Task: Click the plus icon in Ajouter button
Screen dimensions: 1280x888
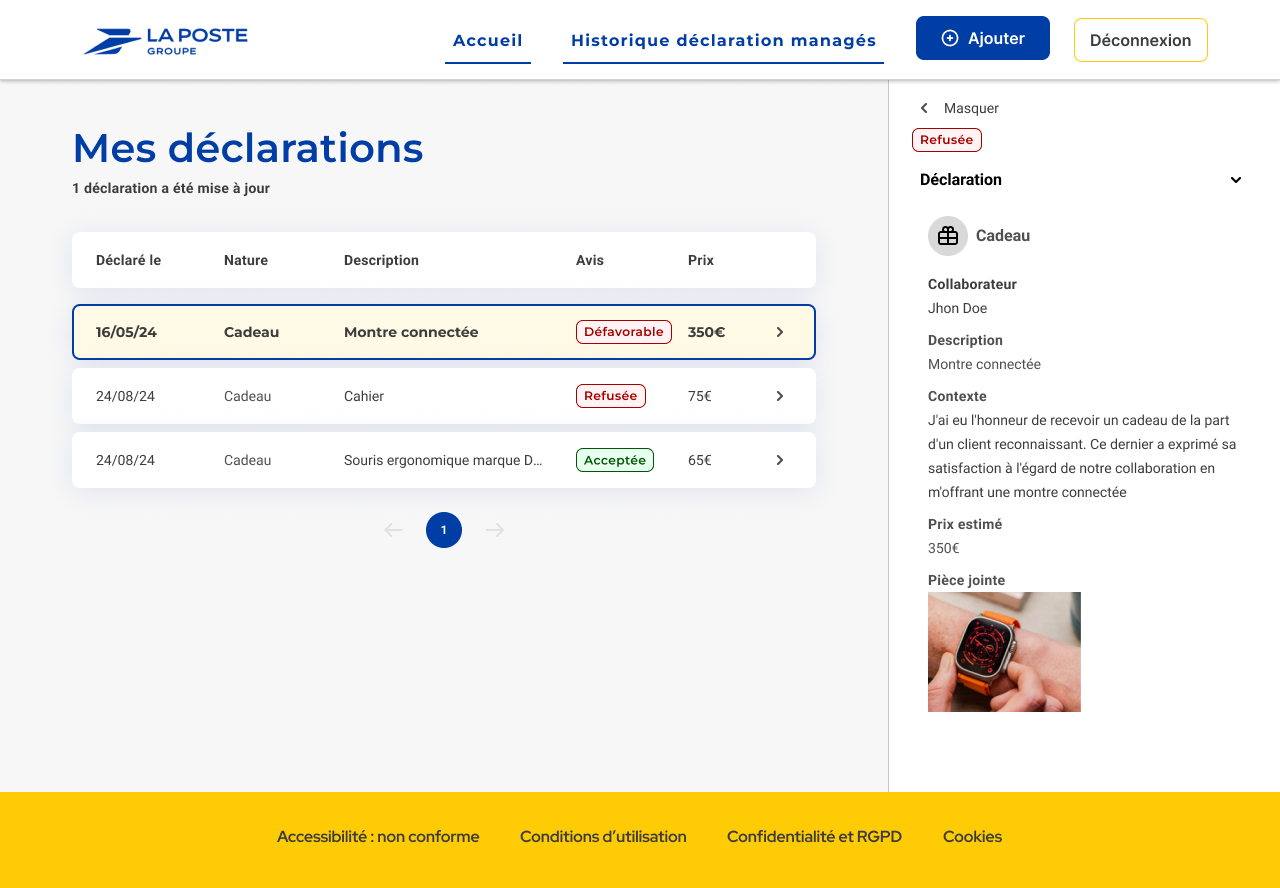Action: pyautogui.click(x=950, y=38)
